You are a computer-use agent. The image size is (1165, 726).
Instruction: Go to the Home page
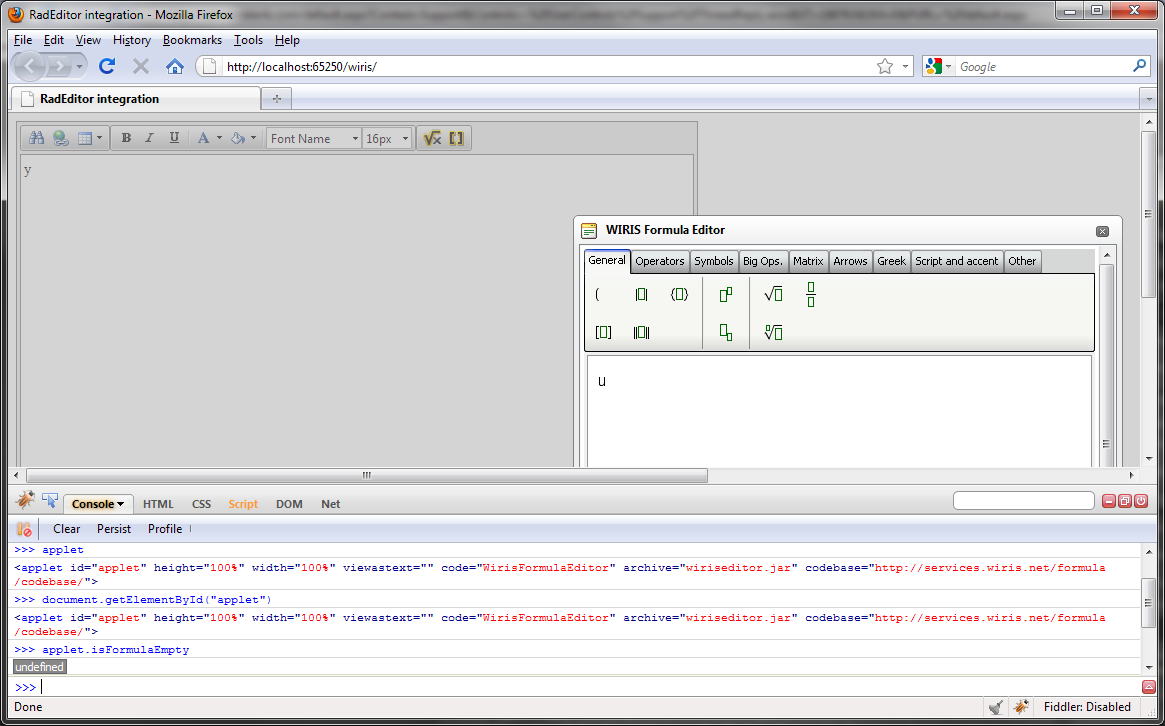175,66
